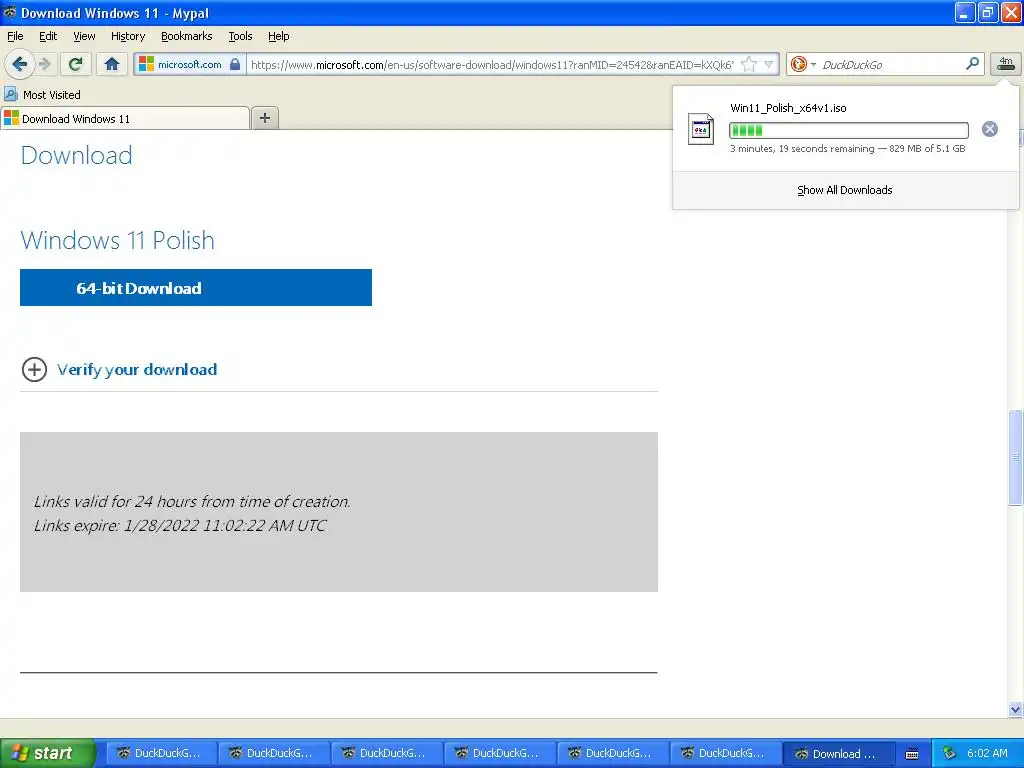
Task: Click the Mypal raccoon title bar icon
Action: click(10, 12)
